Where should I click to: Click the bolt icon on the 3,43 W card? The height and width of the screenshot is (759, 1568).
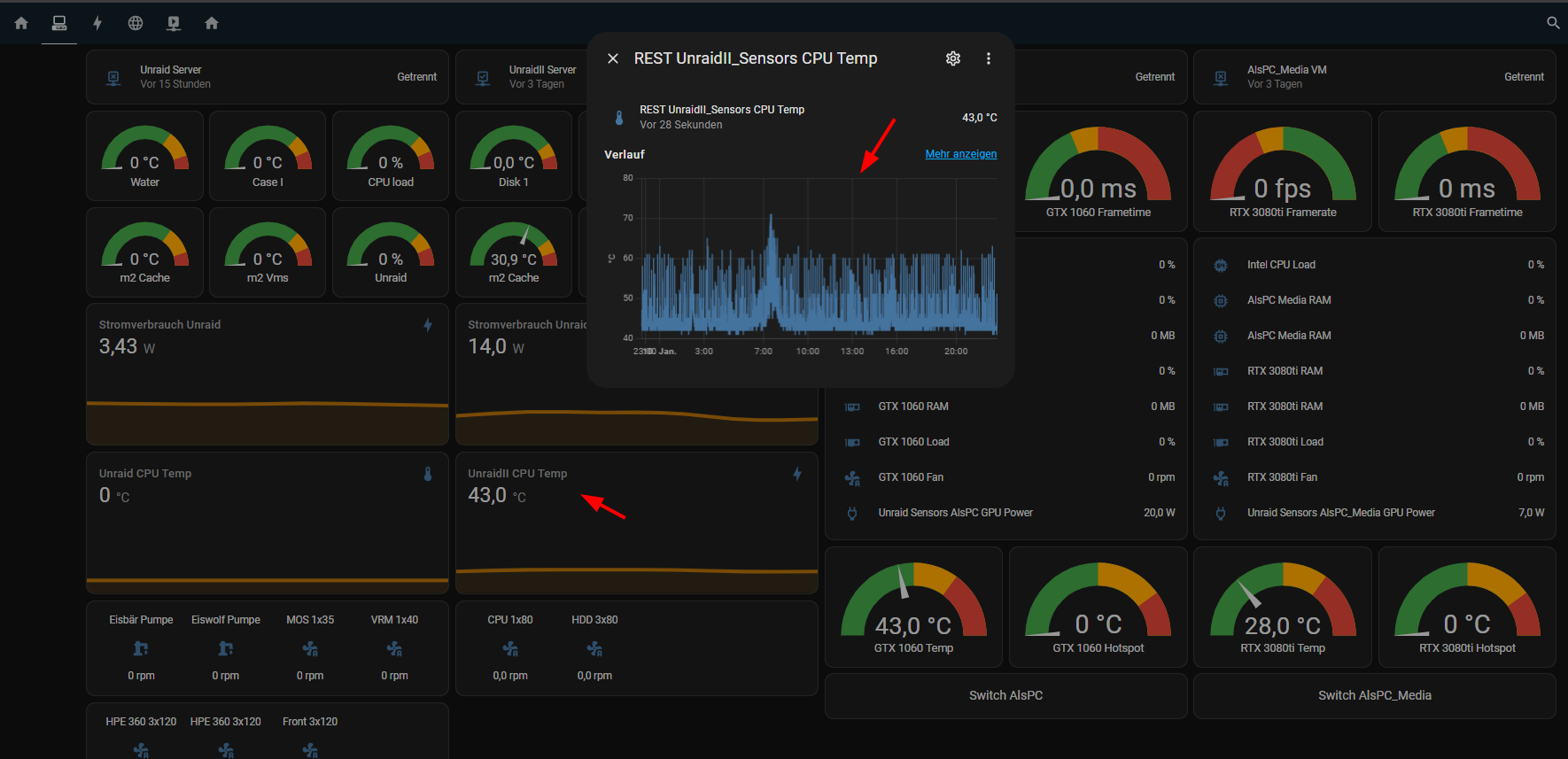click(428, 325)
